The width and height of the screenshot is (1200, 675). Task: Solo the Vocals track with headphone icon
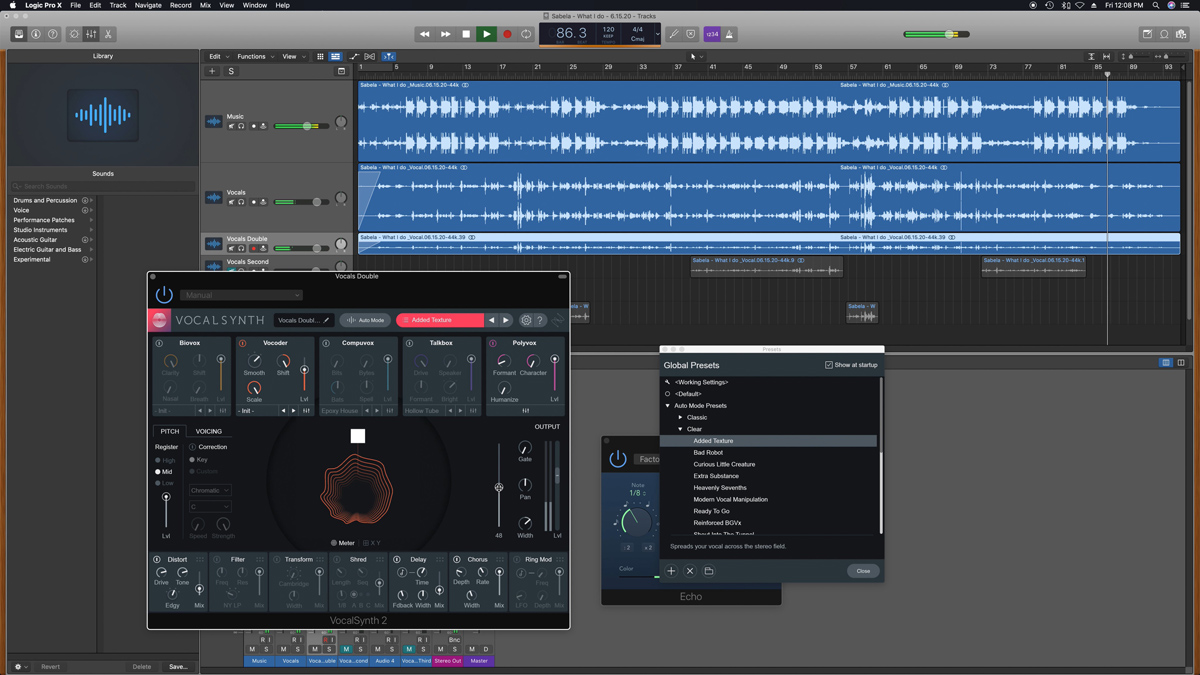tap(241, 202)
